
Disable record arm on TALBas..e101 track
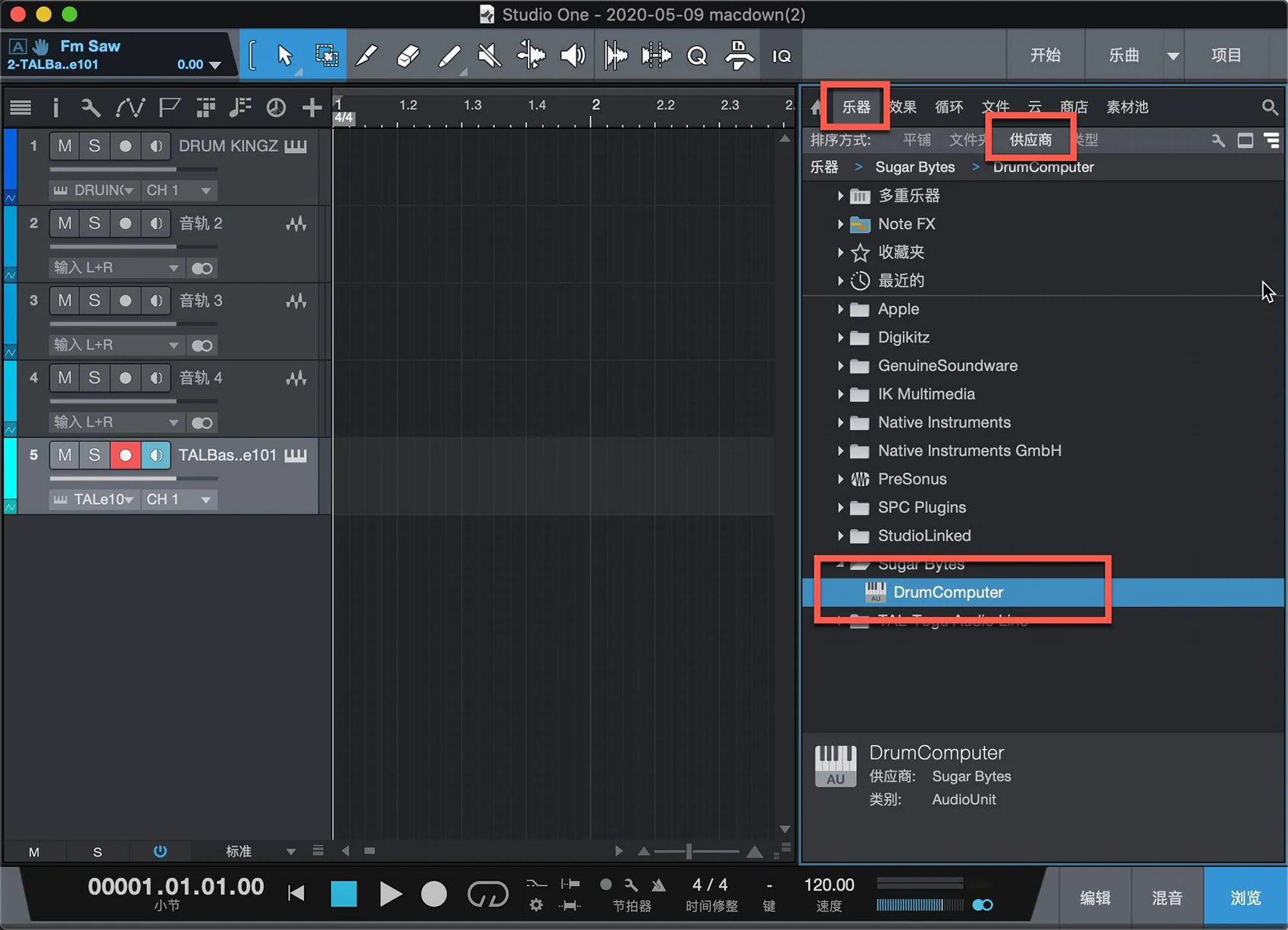point(125,455)
